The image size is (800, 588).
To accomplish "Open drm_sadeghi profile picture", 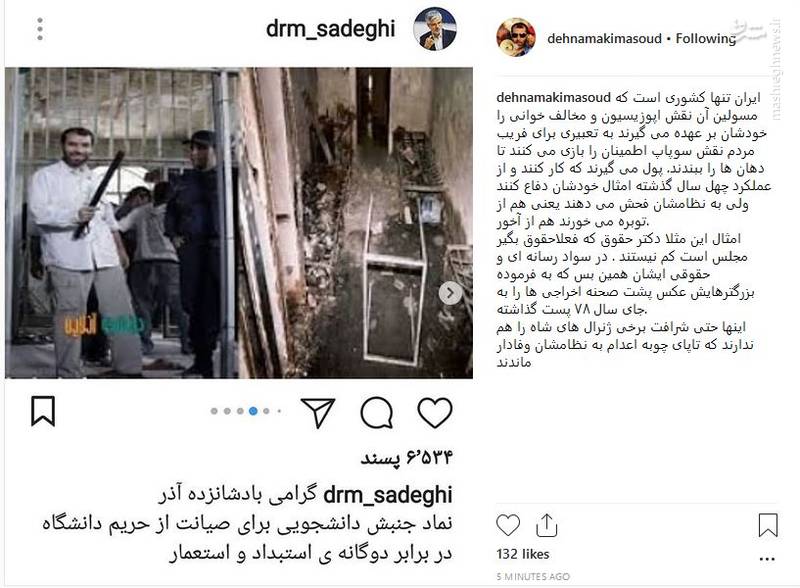I will 435,29.
